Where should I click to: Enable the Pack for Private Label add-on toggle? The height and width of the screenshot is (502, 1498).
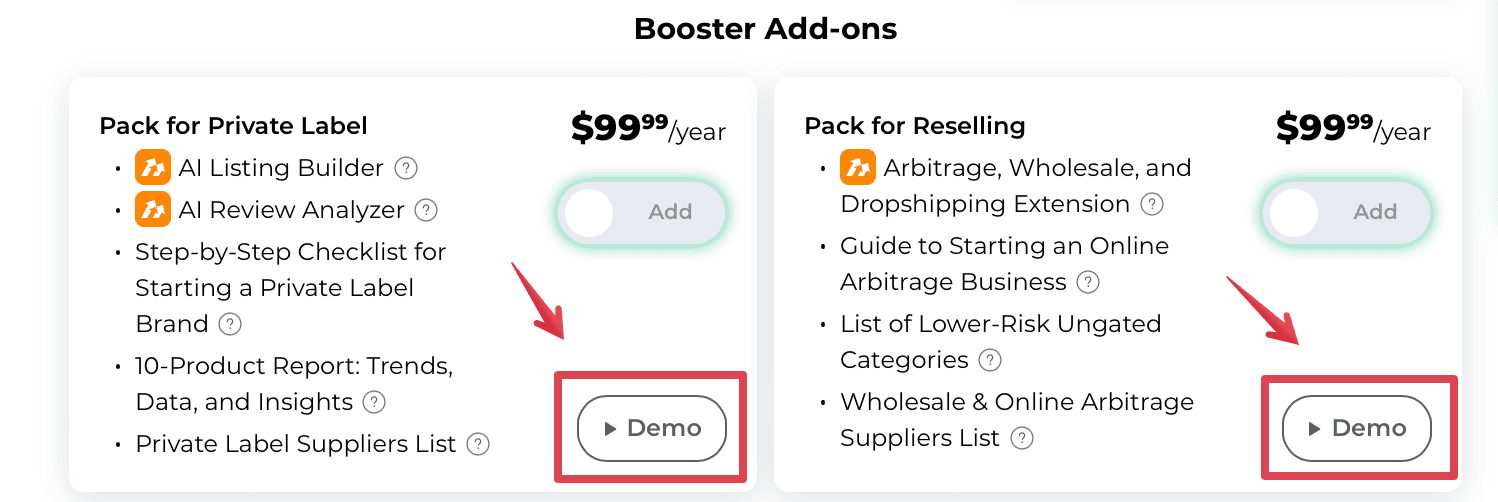pyautogui.click(x=641, y=212)
